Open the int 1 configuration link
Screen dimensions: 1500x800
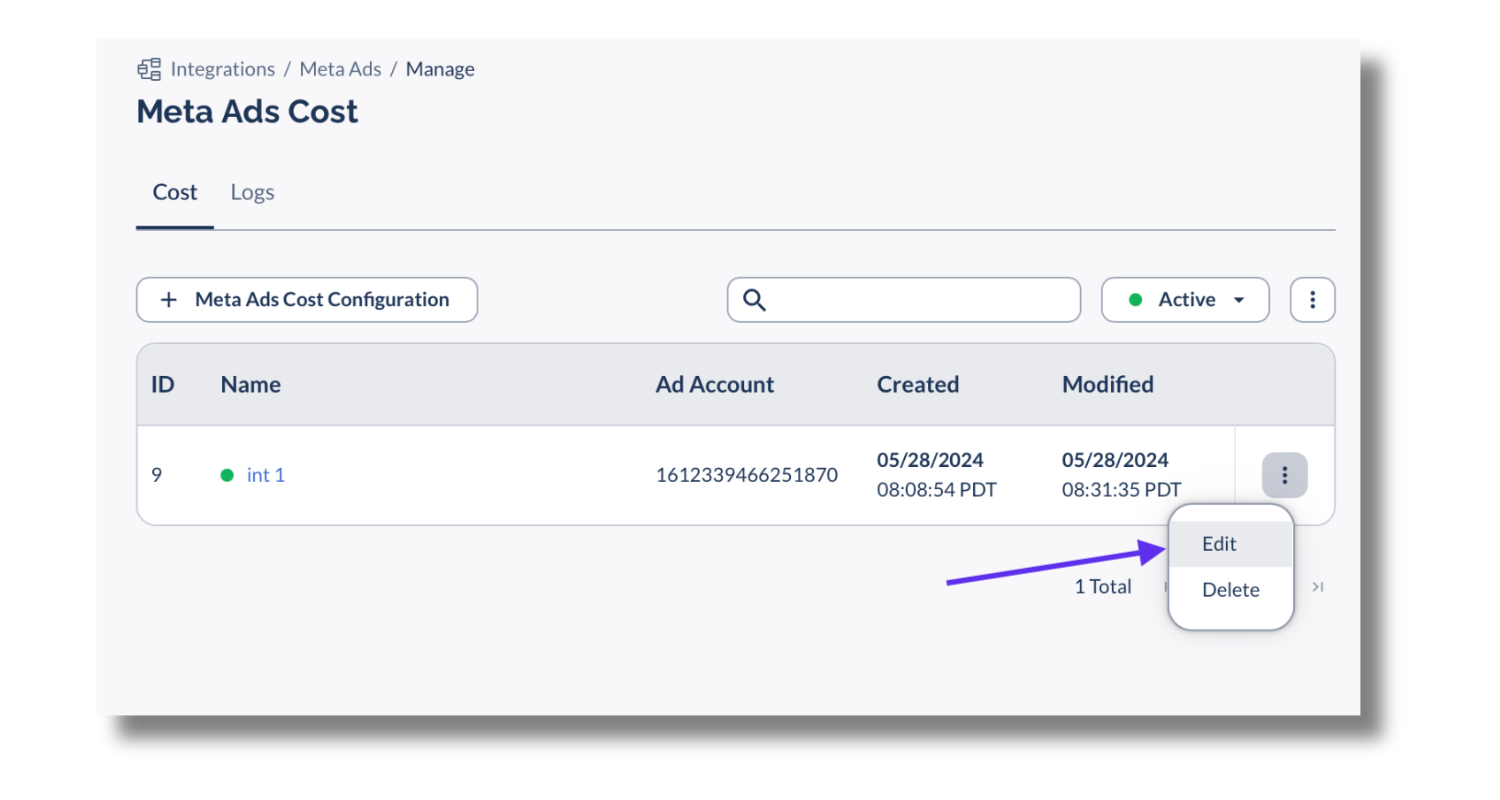(x=266, y=475)
